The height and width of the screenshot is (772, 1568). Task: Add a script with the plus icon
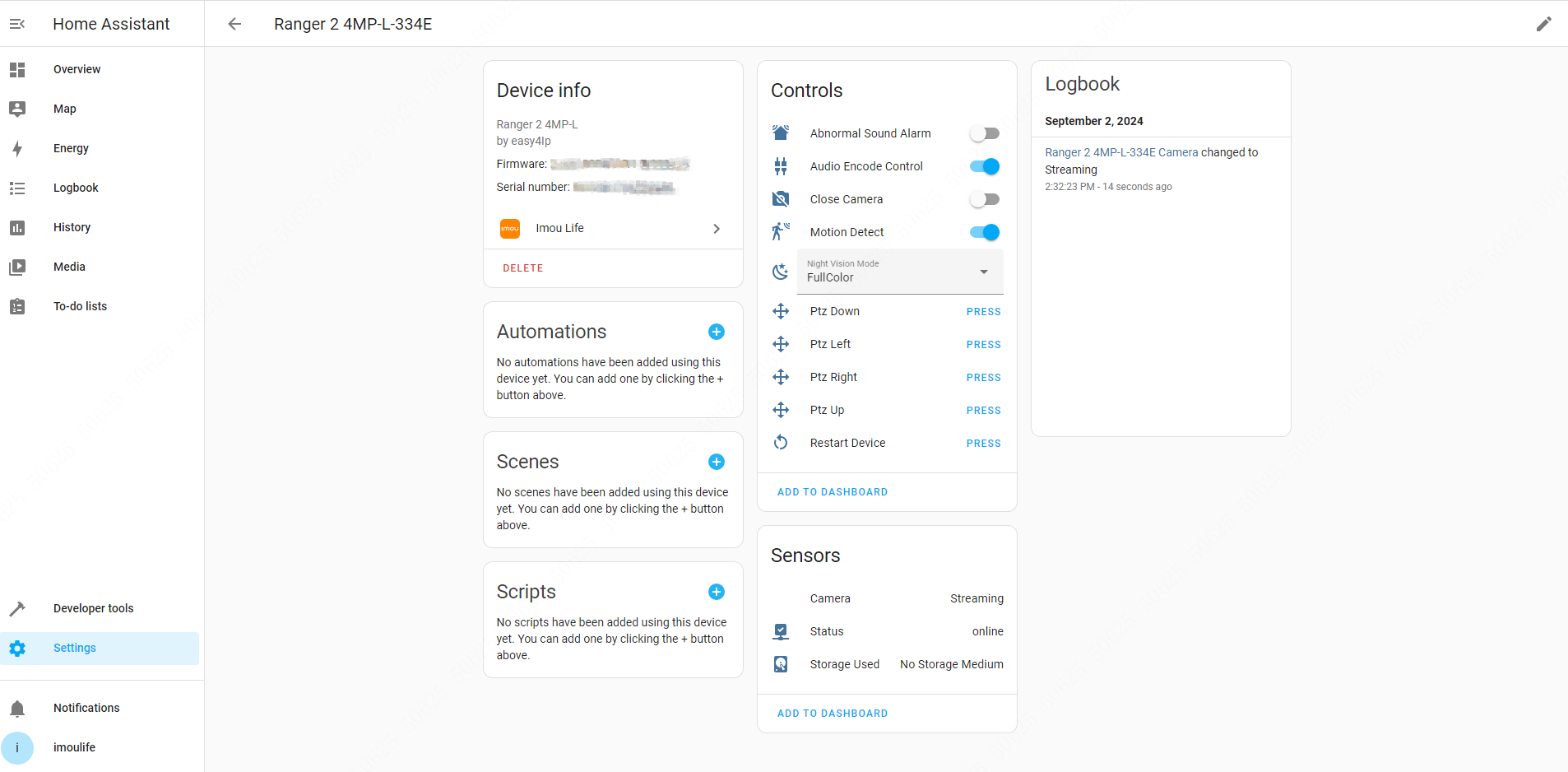coord(717,592)
